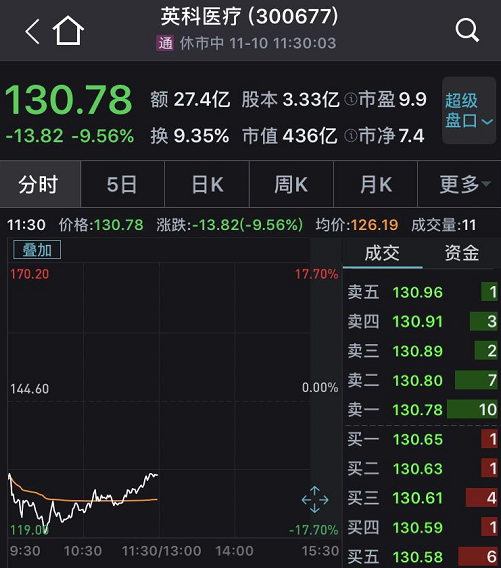Screen dimensions: 501x568
Task: Switch to the 月K chart tab
Action: 375,184
